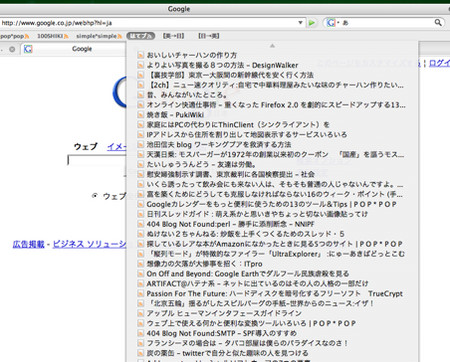Click feed icon beside おいしいチャーハンの作り方

pyautogui.click(x=141, y=55)
